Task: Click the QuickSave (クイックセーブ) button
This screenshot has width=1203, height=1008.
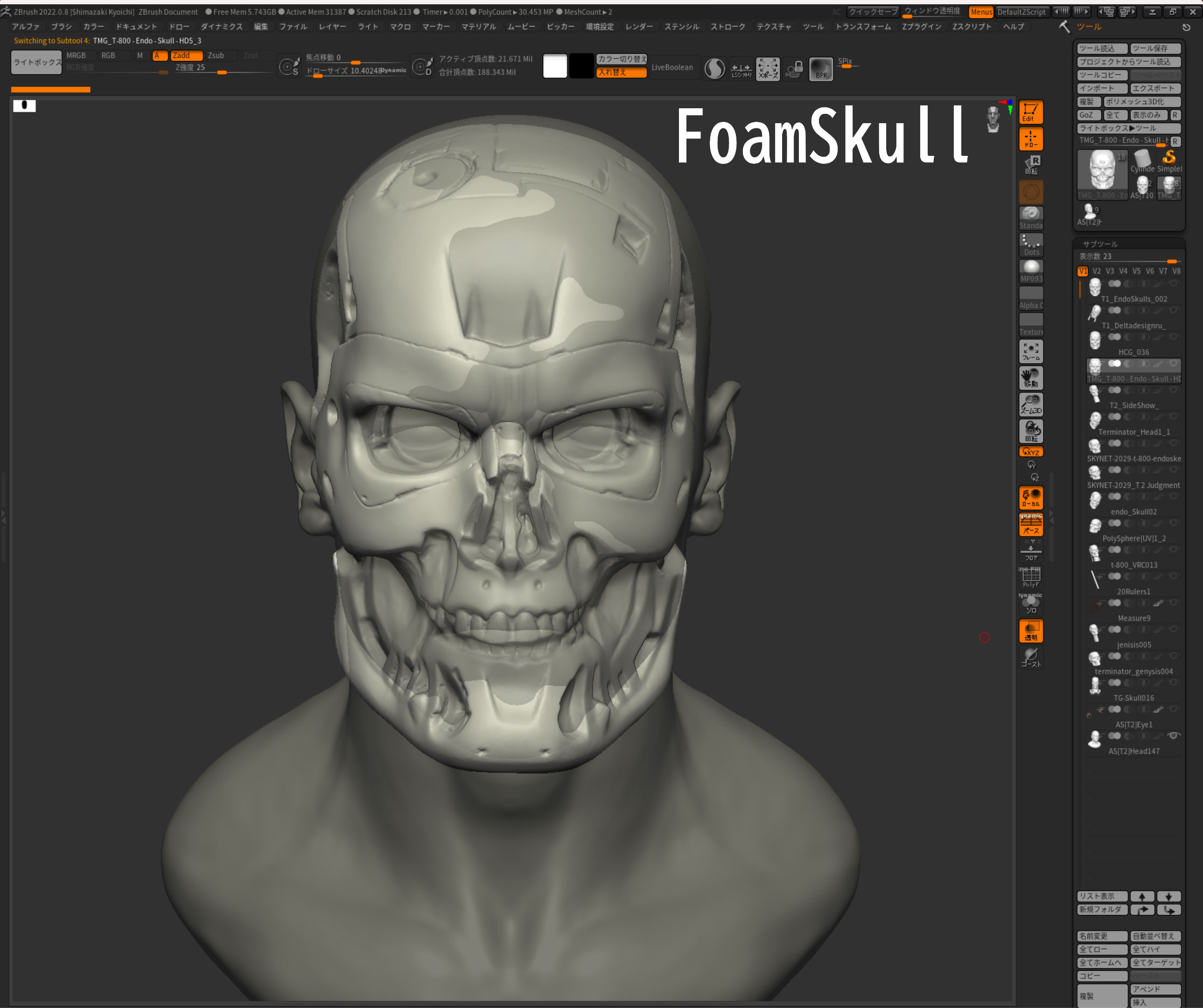Action: (x=873, y=12)
